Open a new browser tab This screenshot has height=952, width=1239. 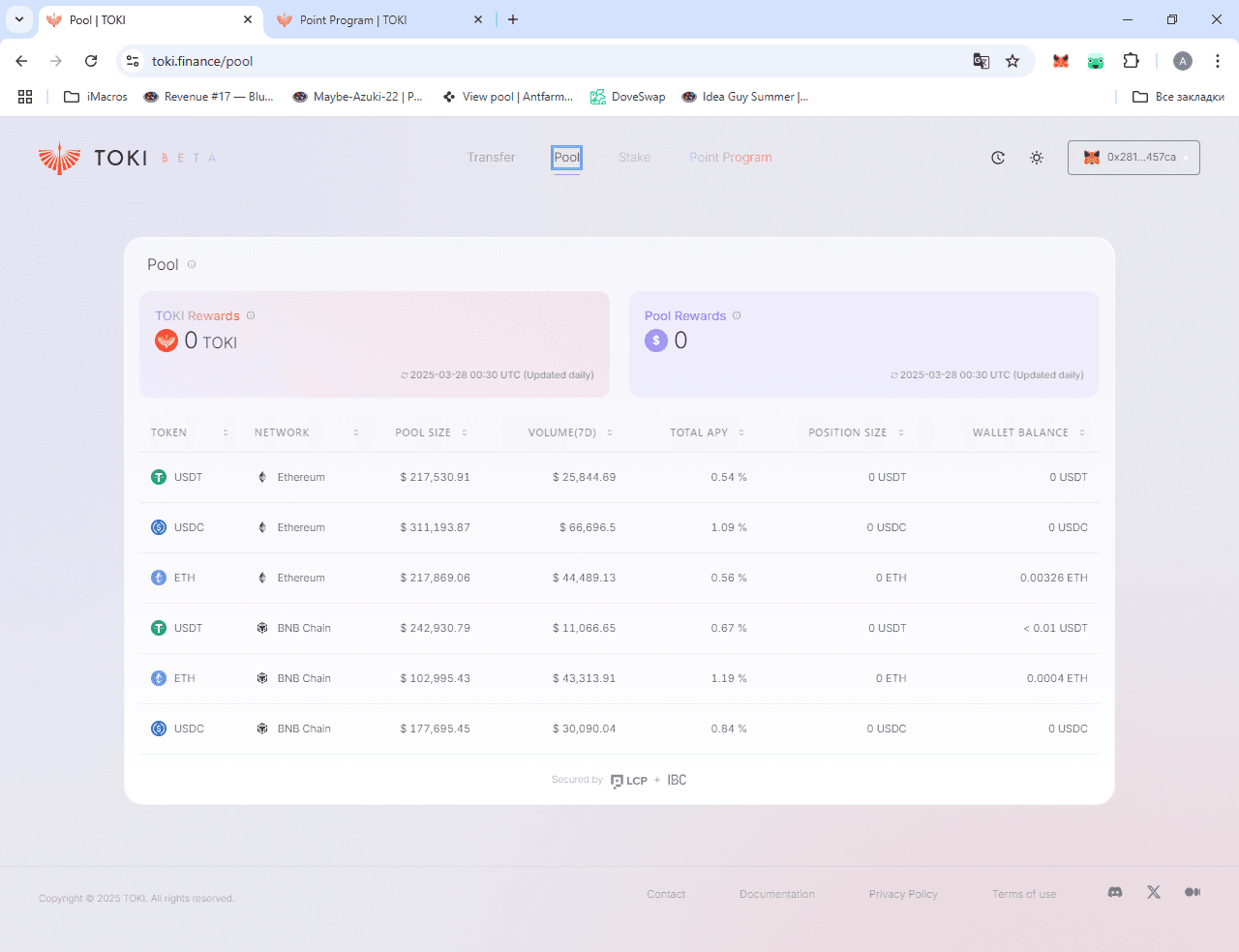pos(513,19)
